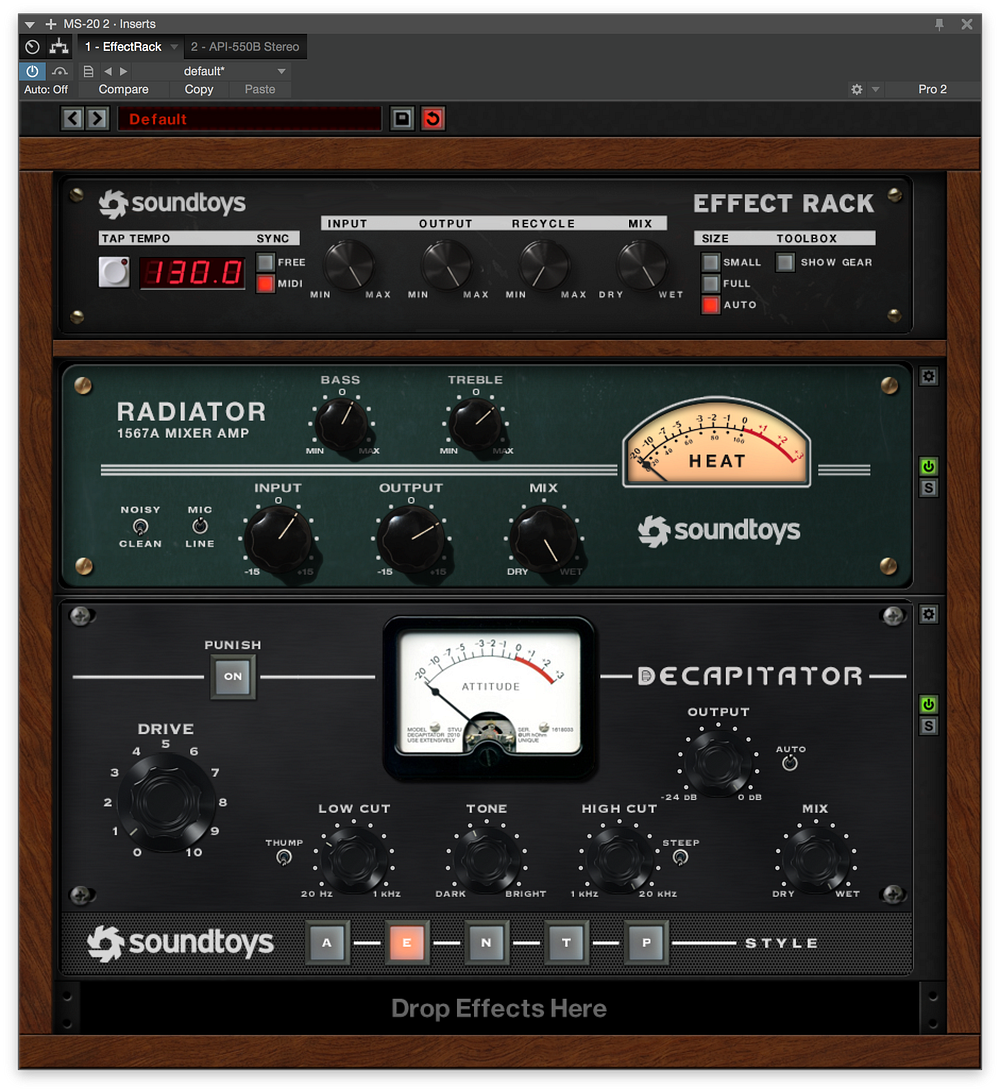1000x1092 pixels.
Task: Switch to the 1 - EffectRack tab
Action: (x=123, y=47)
